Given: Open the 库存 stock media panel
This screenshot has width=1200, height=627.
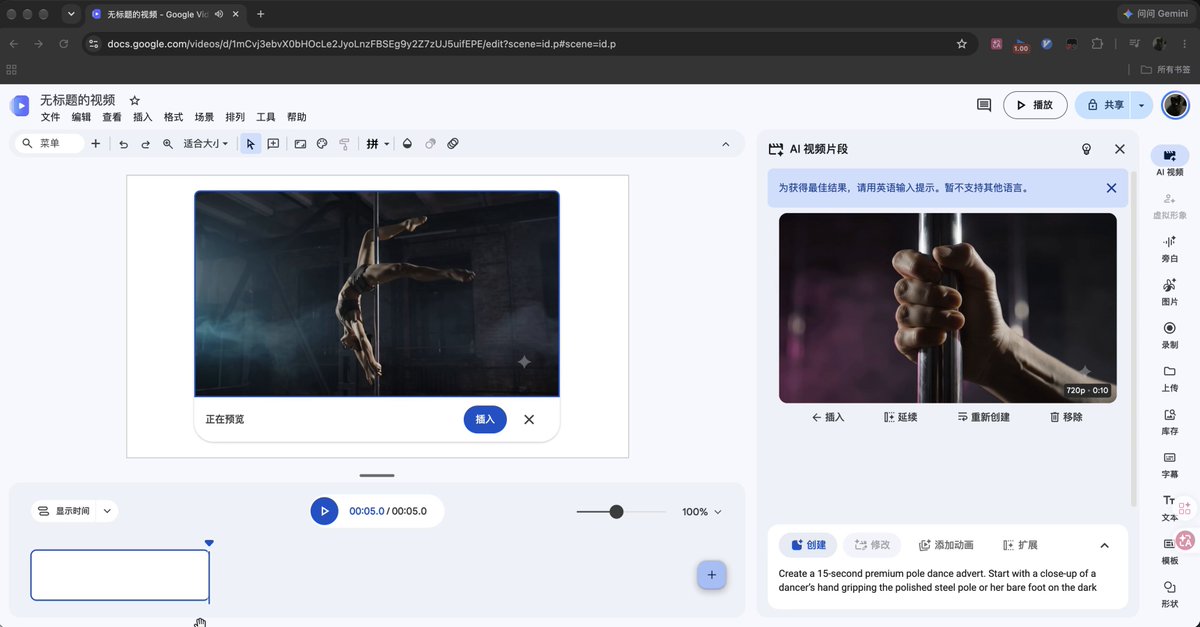Looking at the screenshot, I should 1169,422.
